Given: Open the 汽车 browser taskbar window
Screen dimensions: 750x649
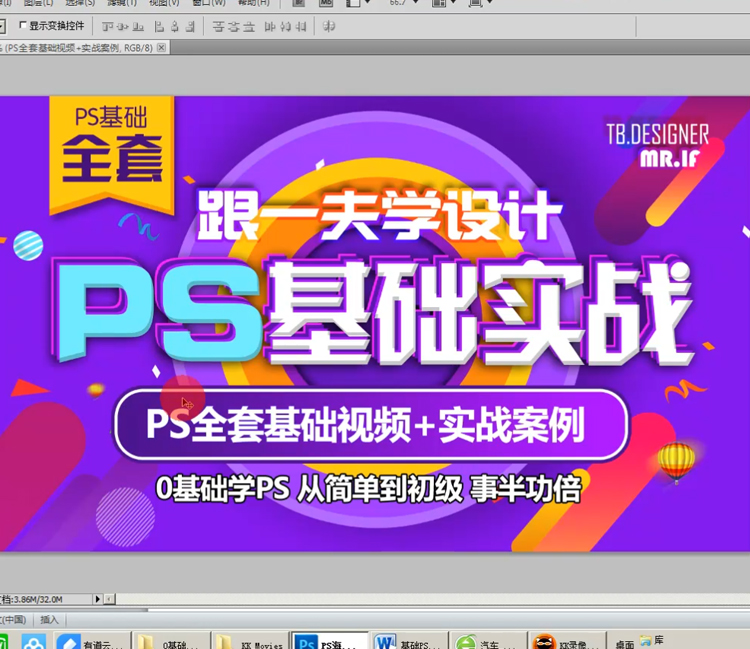Looking at the screenshot, I should pos(488,642).
